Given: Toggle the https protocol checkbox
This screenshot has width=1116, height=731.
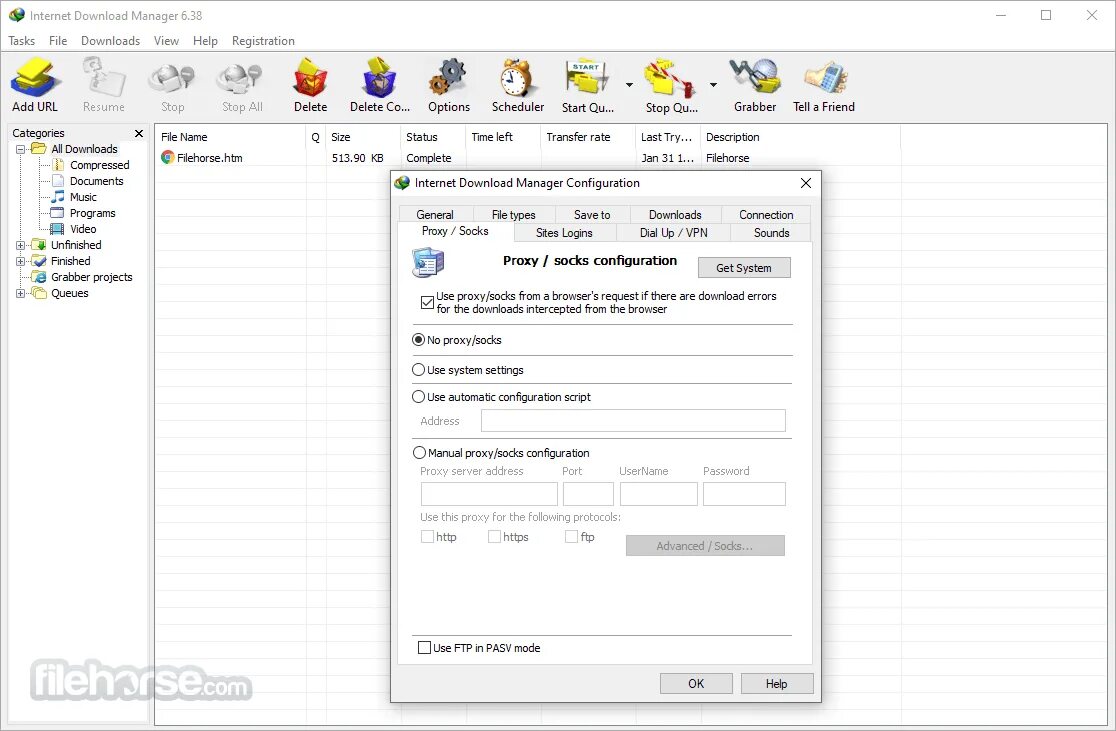Looking at the screenshot, I should (x=494, y=537).
